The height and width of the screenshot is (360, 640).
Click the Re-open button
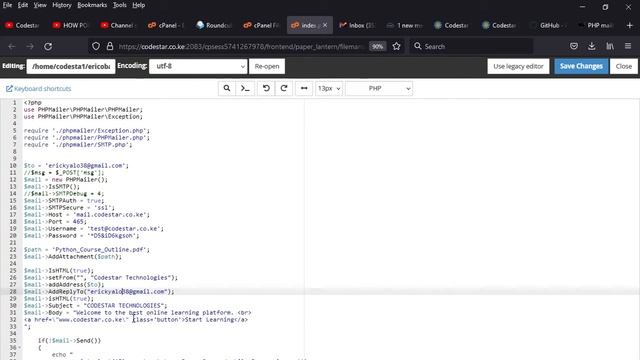267,66
